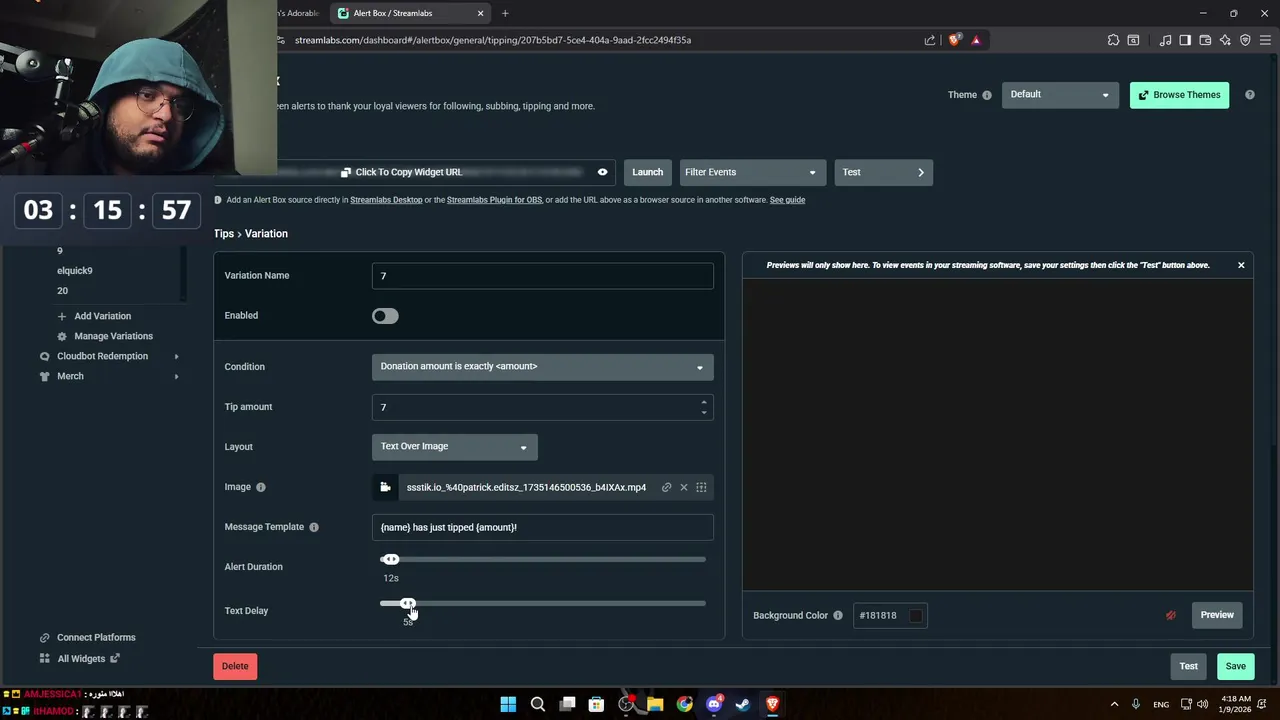
Task: Open Discord from the taskbar
Action: (714, 704)
